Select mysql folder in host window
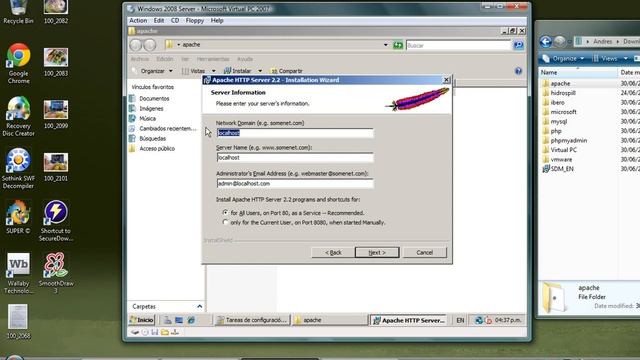 point(559,121)
